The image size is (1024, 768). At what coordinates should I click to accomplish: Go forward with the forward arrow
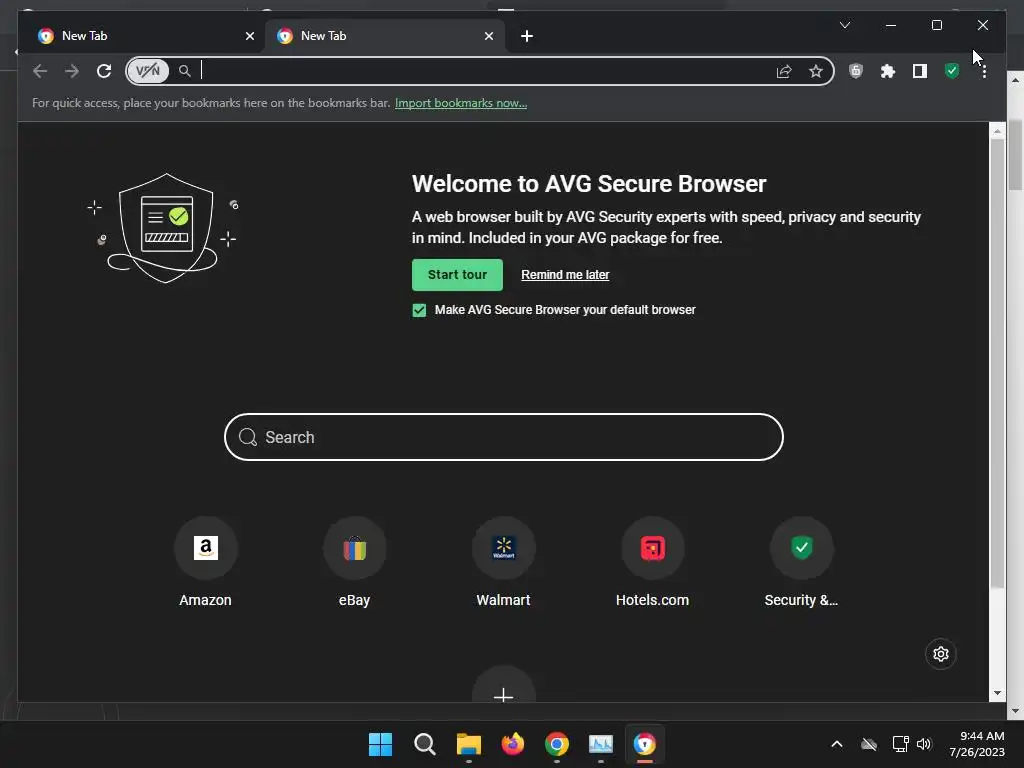pyautogui.click(x=72, y=71)
